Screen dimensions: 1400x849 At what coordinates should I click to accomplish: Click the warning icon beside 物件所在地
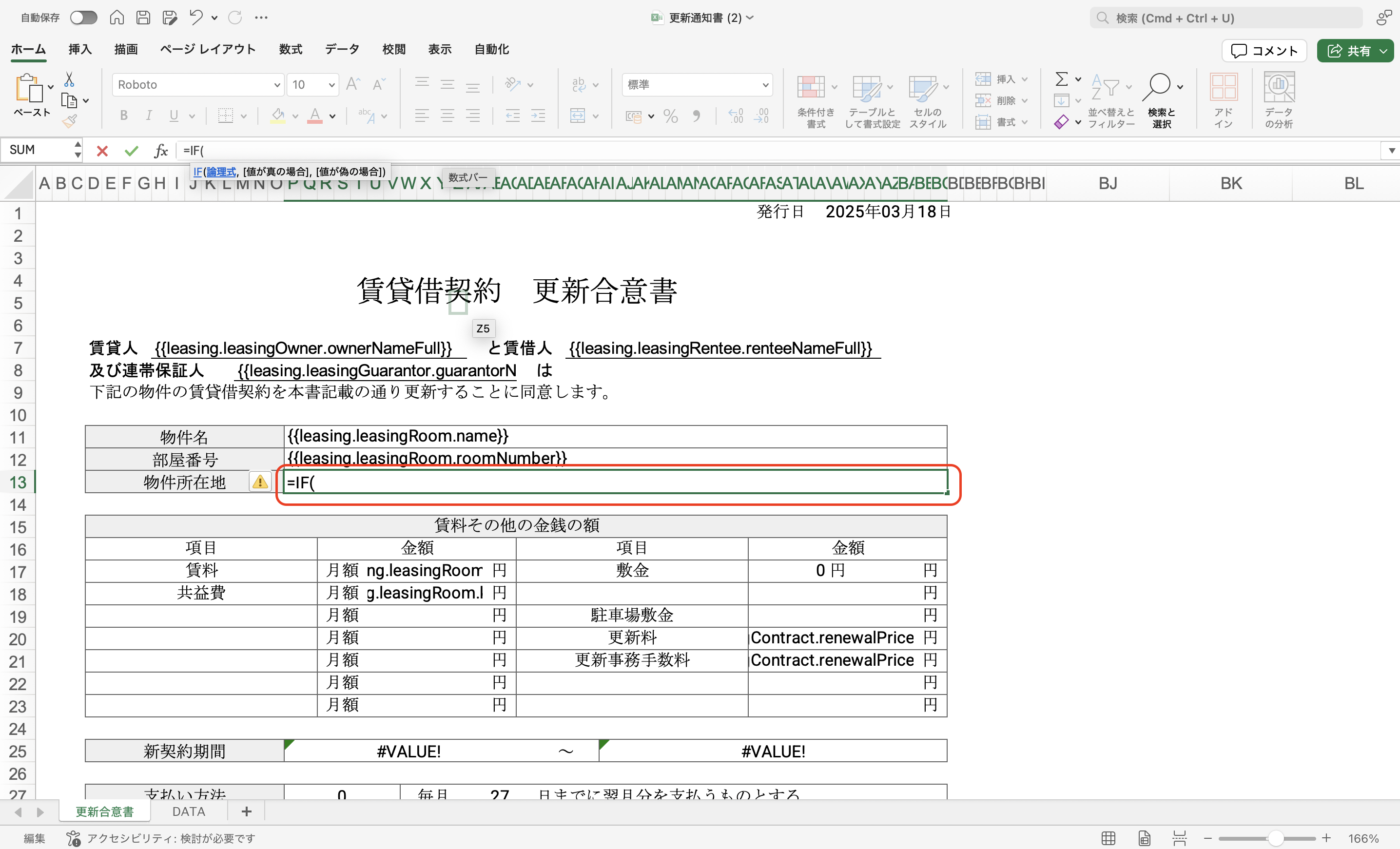tap(260, 482)
